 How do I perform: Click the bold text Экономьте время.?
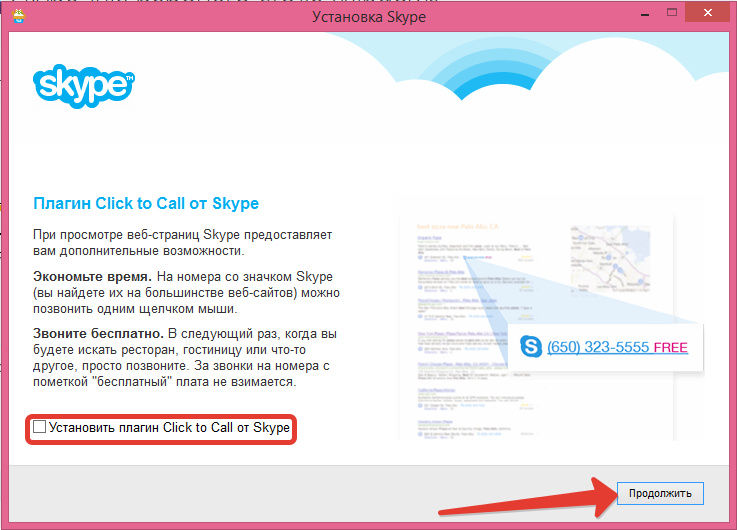(92, 276)
